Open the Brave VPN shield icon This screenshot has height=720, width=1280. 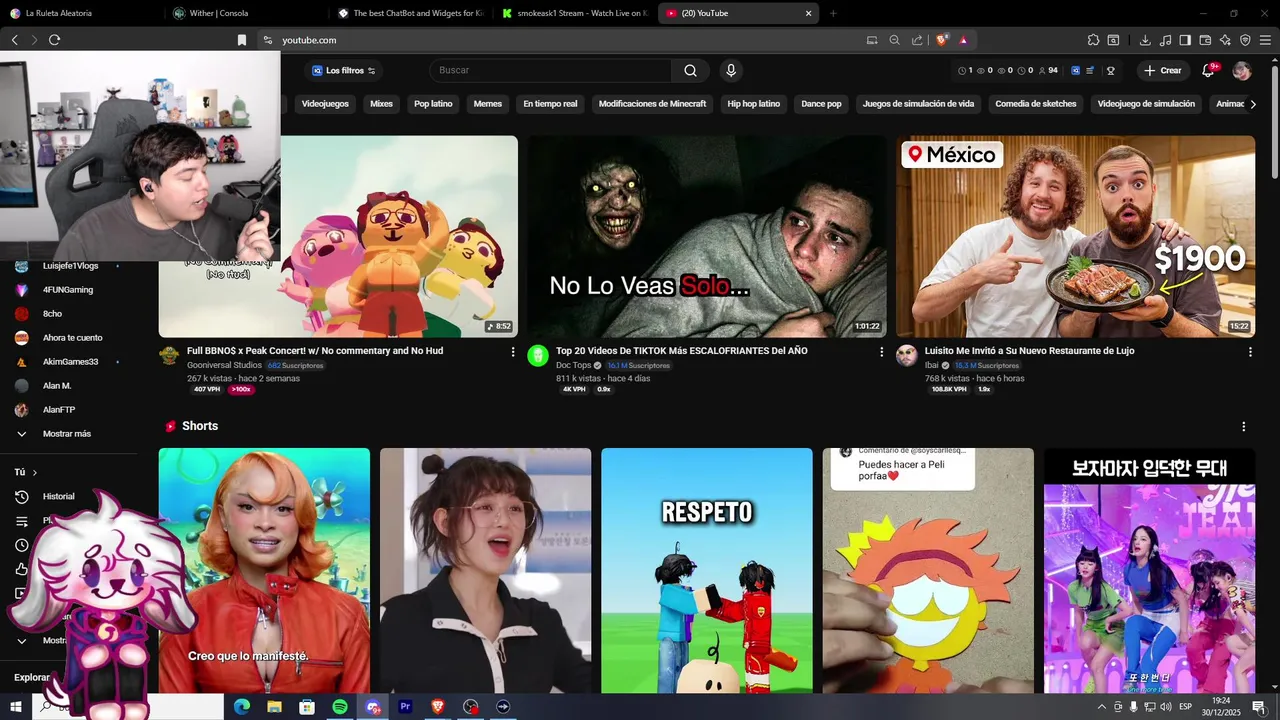(1245, 40)
